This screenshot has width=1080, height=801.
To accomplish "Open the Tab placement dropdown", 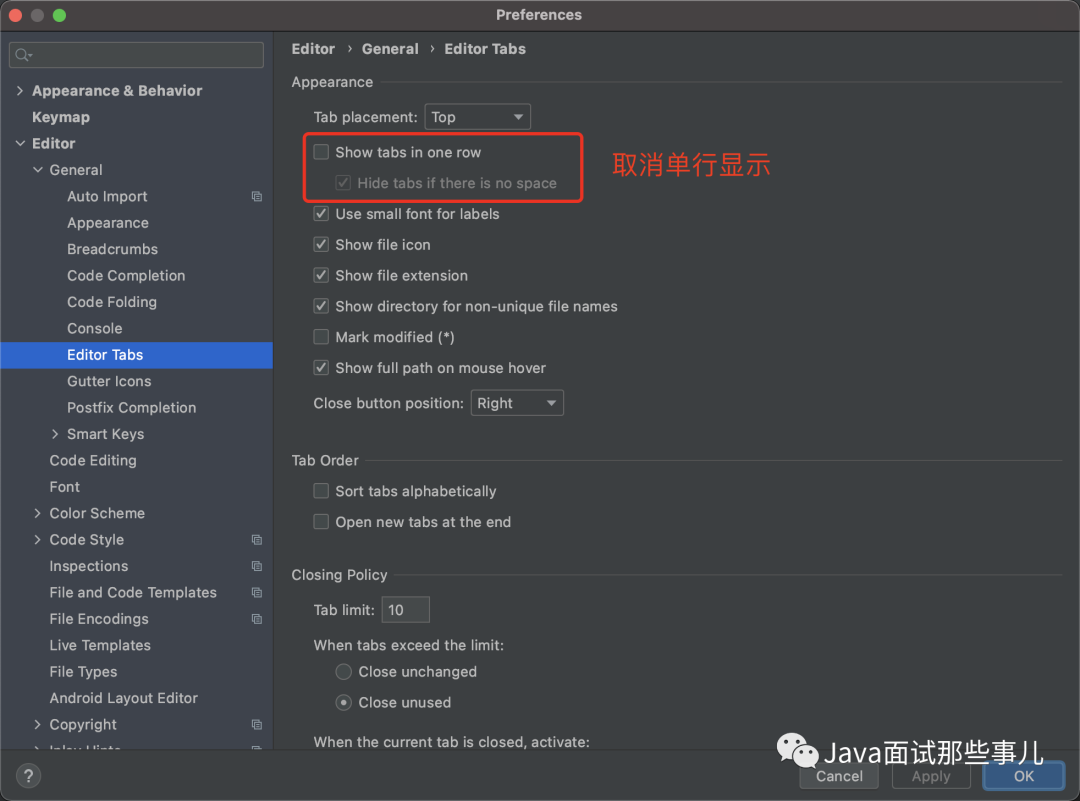I will [x=477, y=117].
